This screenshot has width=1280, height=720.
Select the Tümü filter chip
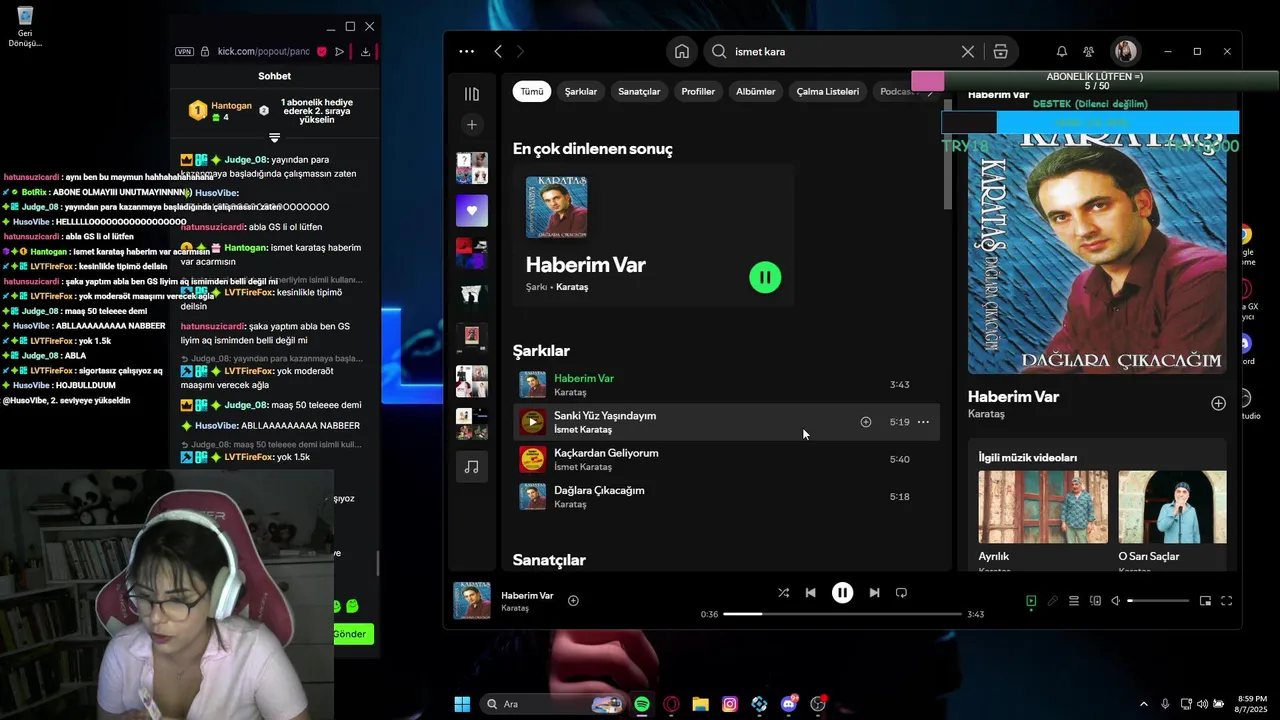click(x=532, y=91)
